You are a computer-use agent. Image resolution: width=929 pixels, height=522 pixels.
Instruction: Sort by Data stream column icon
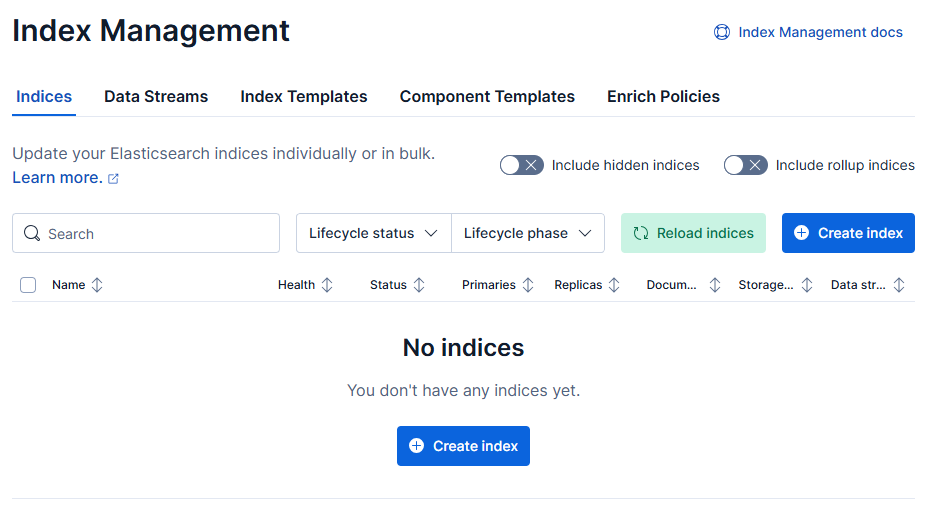tap(898, 285)
